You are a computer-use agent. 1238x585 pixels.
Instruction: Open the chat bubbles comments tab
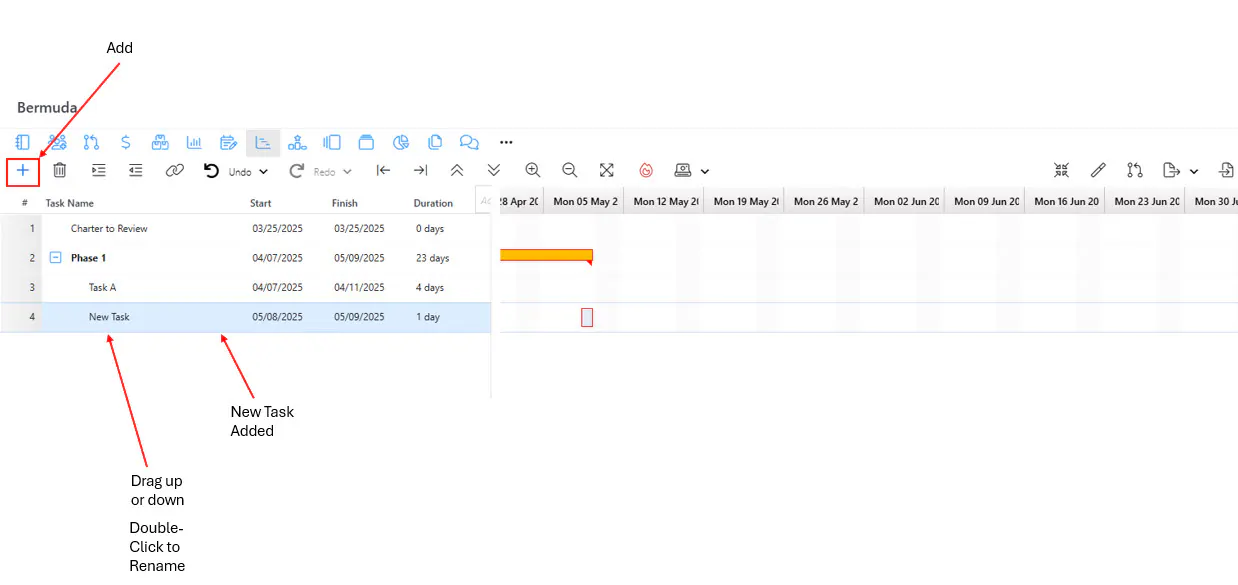tap(469, 142)
